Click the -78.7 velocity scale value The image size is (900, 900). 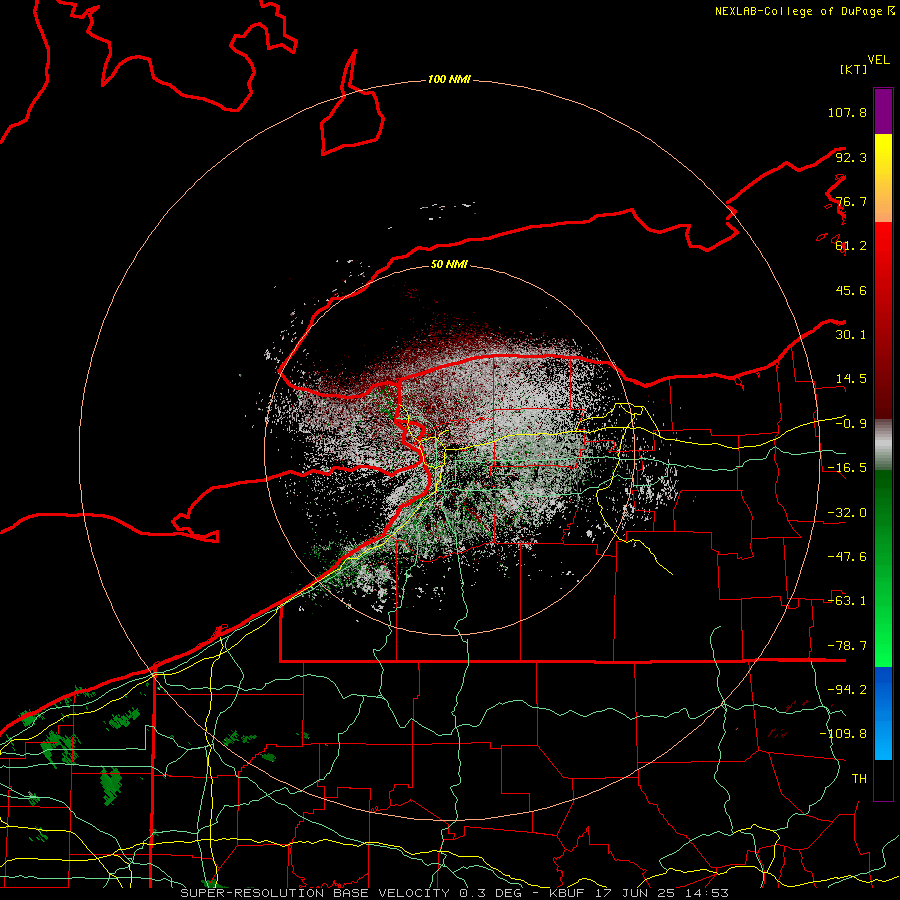(x=847, y=646)
